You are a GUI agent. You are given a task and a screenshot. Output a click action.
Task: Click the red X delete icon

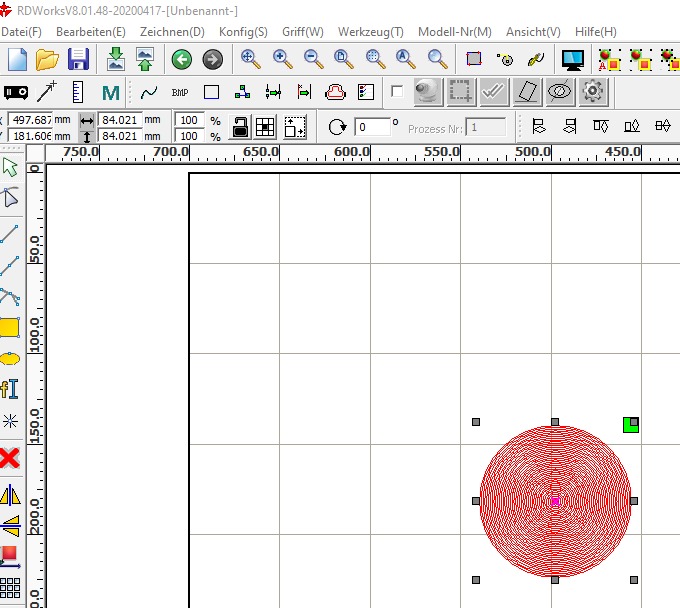(x=10, y=458)
